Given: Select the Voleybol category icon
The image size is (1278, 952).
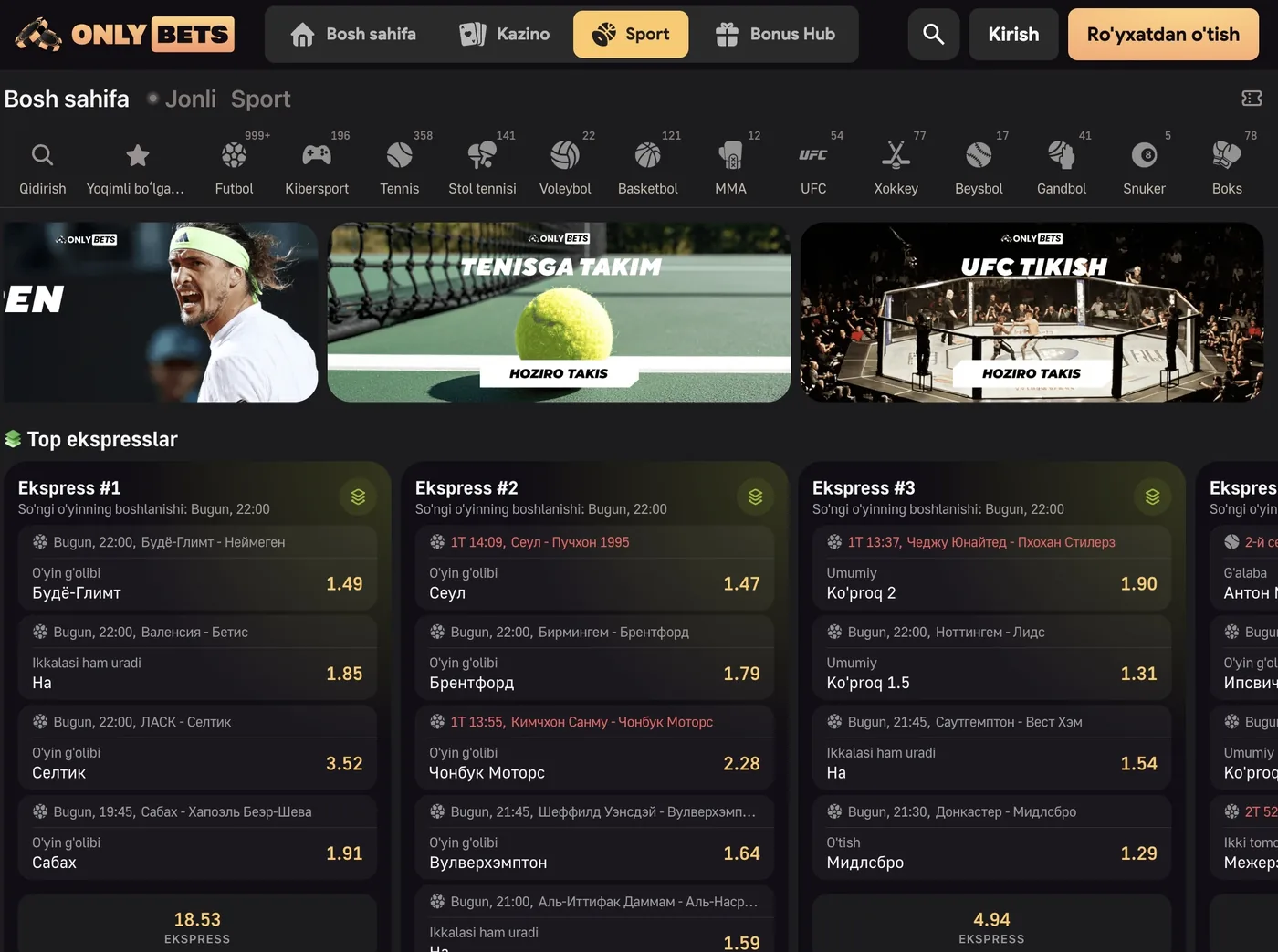Looking at the screenshot, I should [x=565, y=155].
